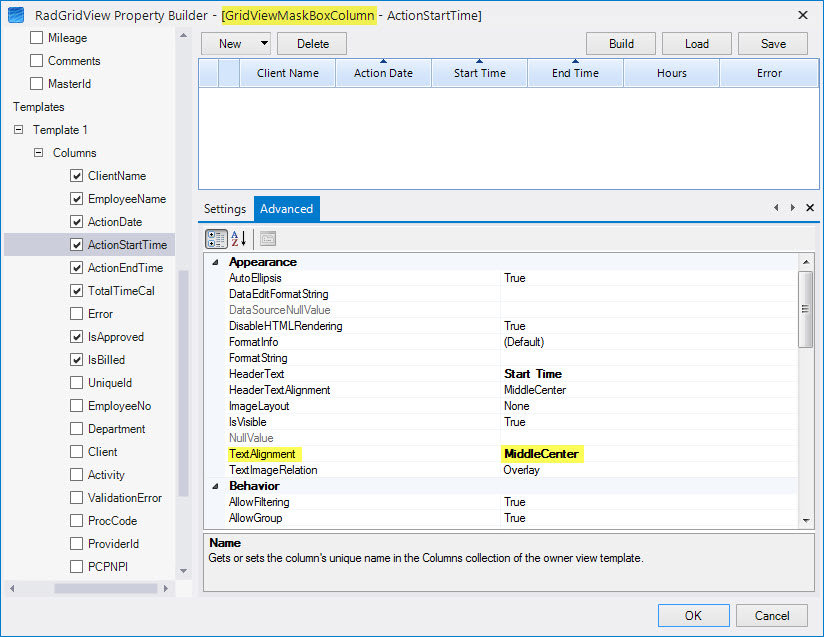Switch property grid to Alphabetical sort
The width and height of the screenshot is (824, 637).
click(x=239, y=239)
